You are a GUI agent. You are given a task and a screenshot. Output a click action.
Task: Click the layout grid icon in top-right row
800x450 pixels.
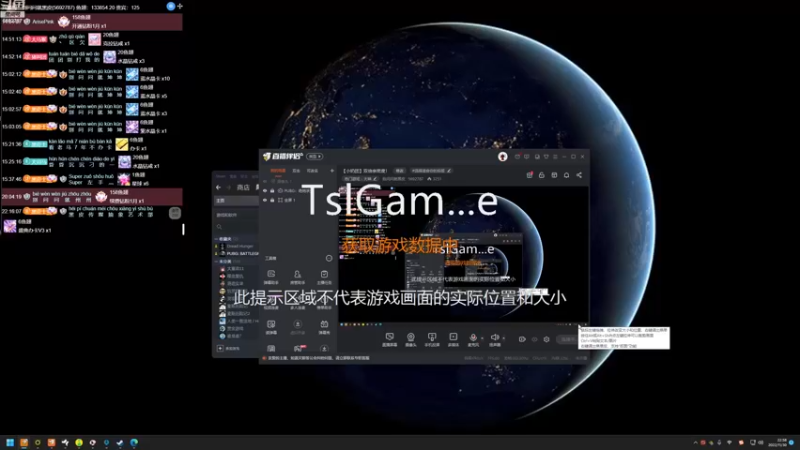(554, 175)
